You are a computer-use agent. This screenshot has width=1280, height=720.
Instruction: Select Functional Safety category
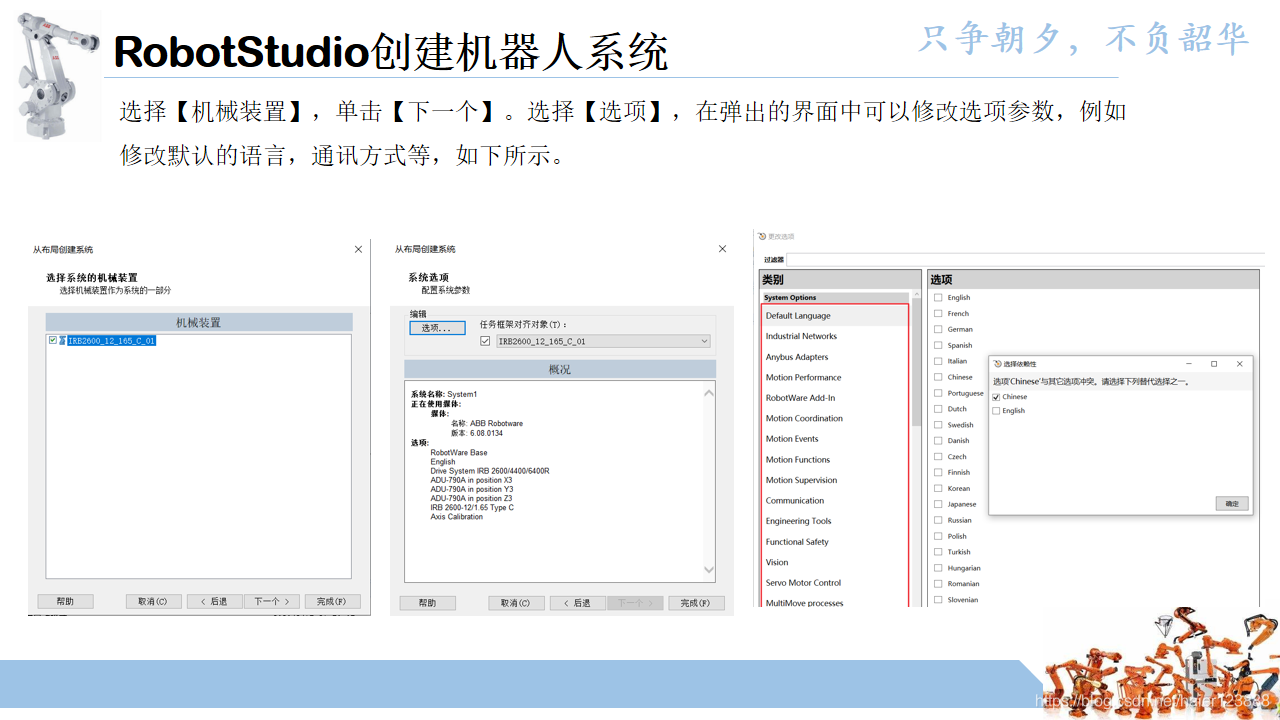tap(835, 542)
